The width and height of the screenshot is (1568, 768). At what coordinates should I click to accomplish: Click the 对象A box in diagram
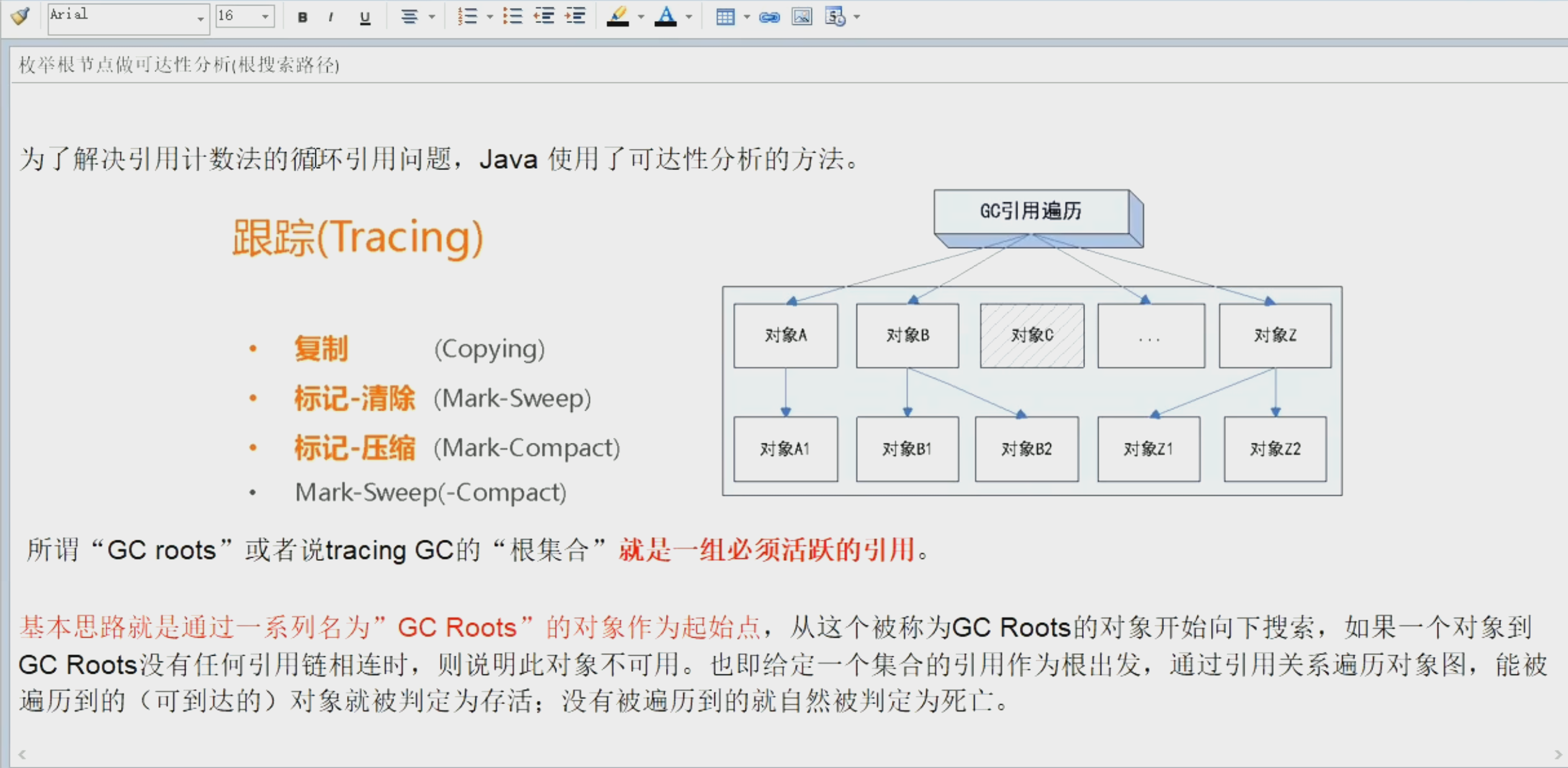[785, 336]
